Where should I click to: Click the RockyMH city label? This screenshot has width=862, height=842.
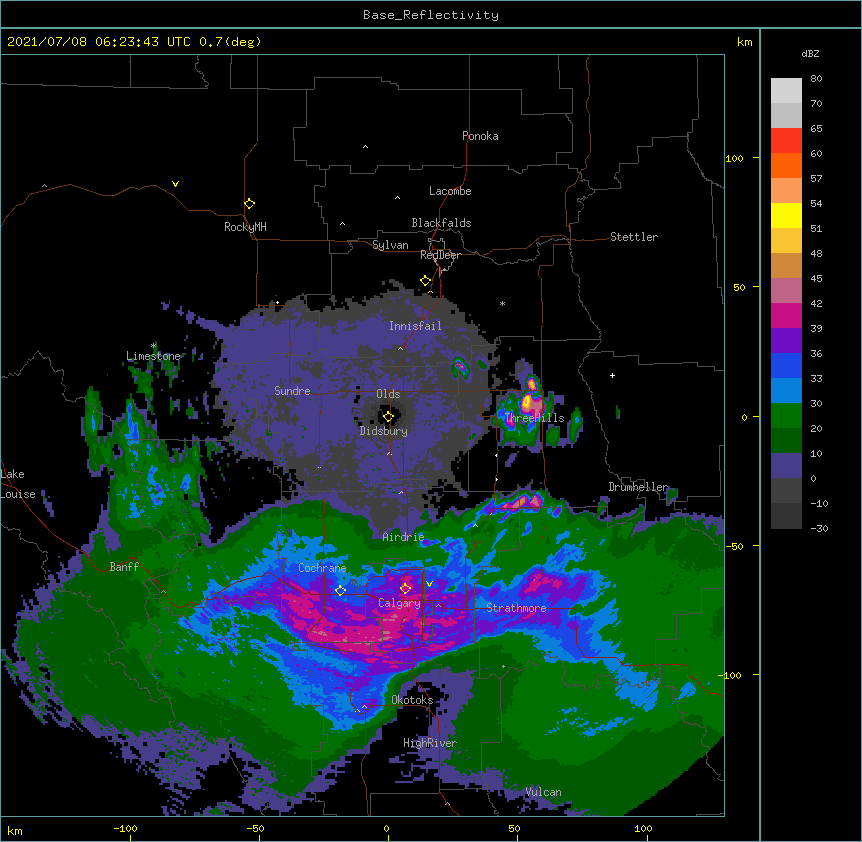(245, 227)
